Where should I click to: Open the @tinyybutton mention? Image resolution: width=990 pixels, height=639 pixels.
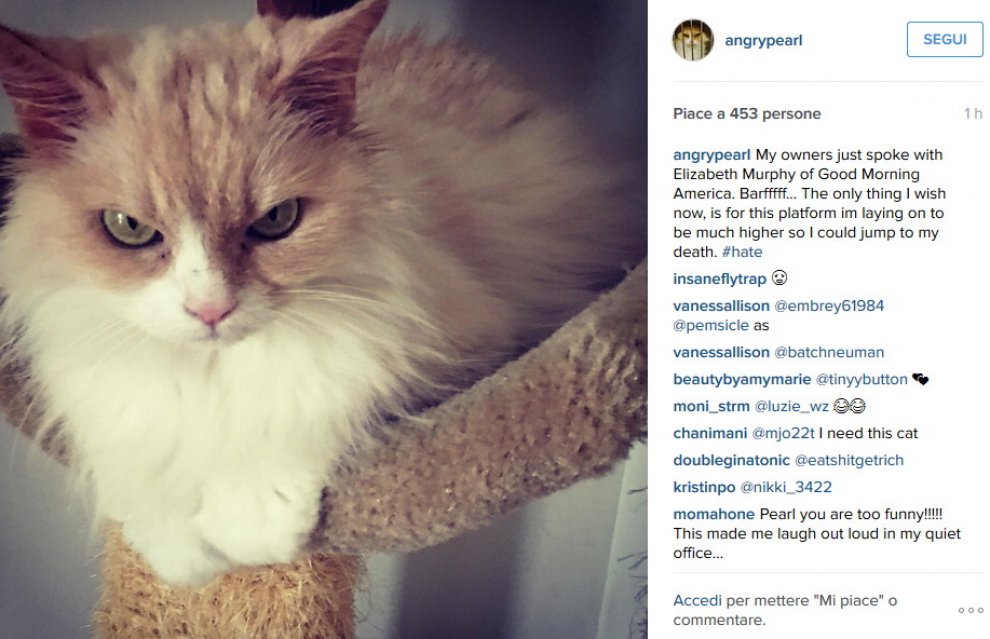862,379
